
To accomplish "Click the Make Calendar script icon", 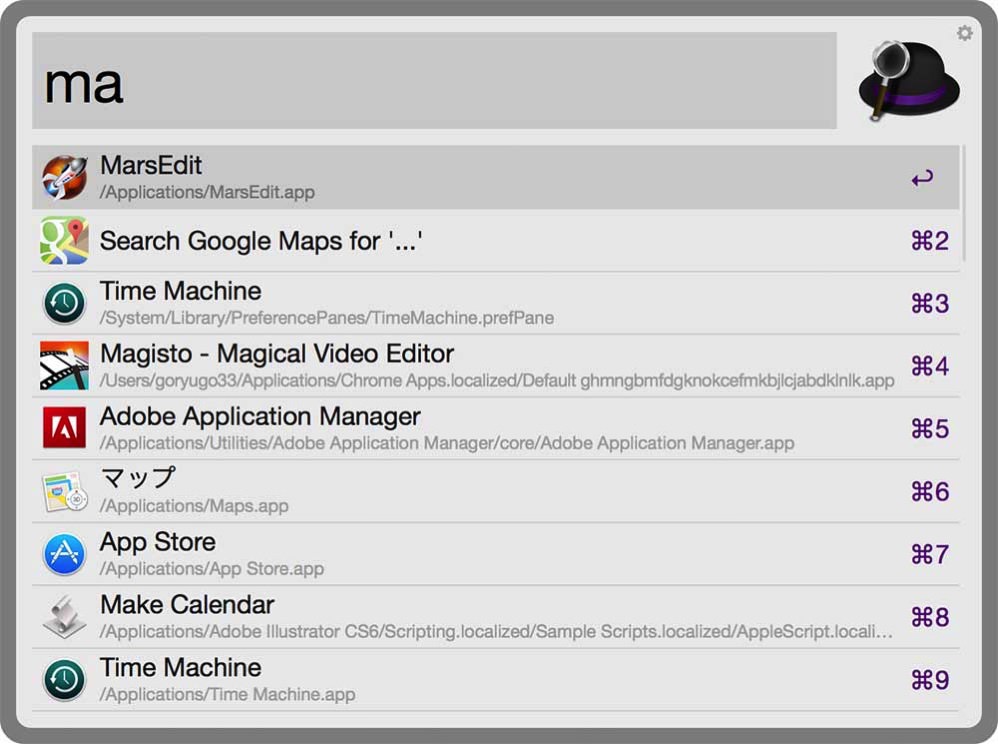I will pyautogui.click(x=64, y=617).
